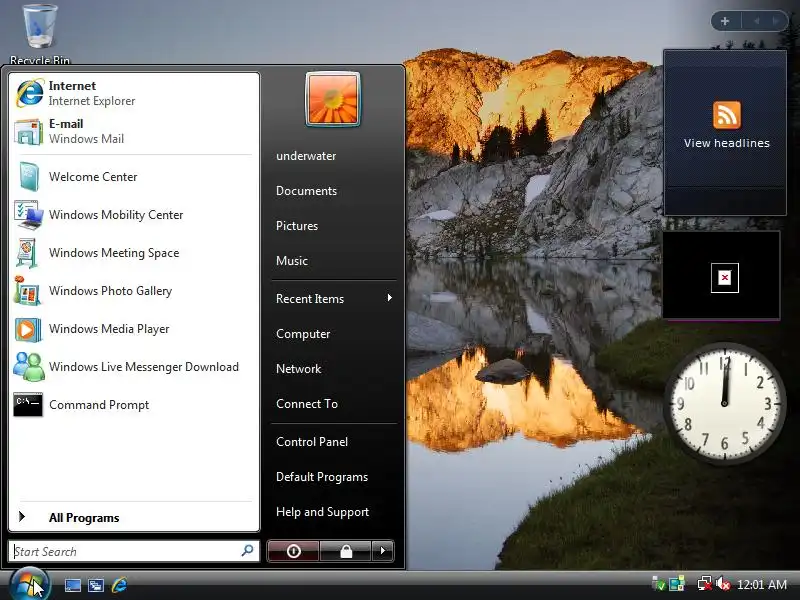Select Connect To
The height and width of the screenshot is (600, 800).
(307, 404)
